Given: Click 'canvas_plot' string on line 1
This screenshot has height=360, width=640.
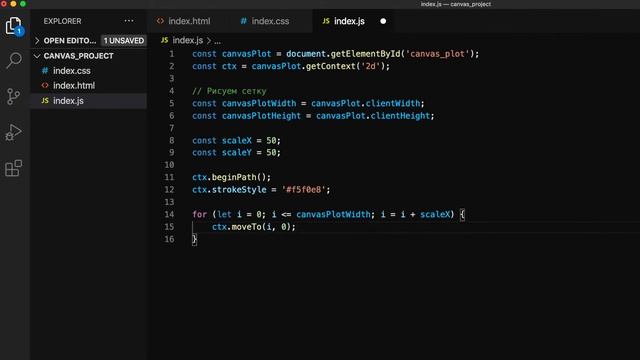Looking at the screenshot, I should click(437, 54).
